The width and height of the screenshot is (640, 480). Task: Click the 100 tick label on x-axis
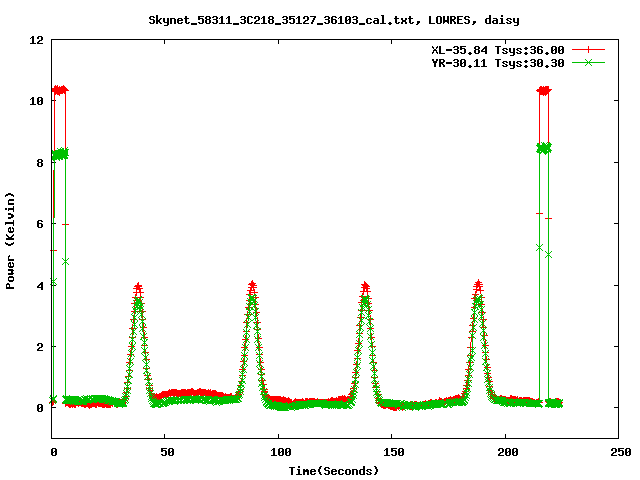[x=279, y=453]
